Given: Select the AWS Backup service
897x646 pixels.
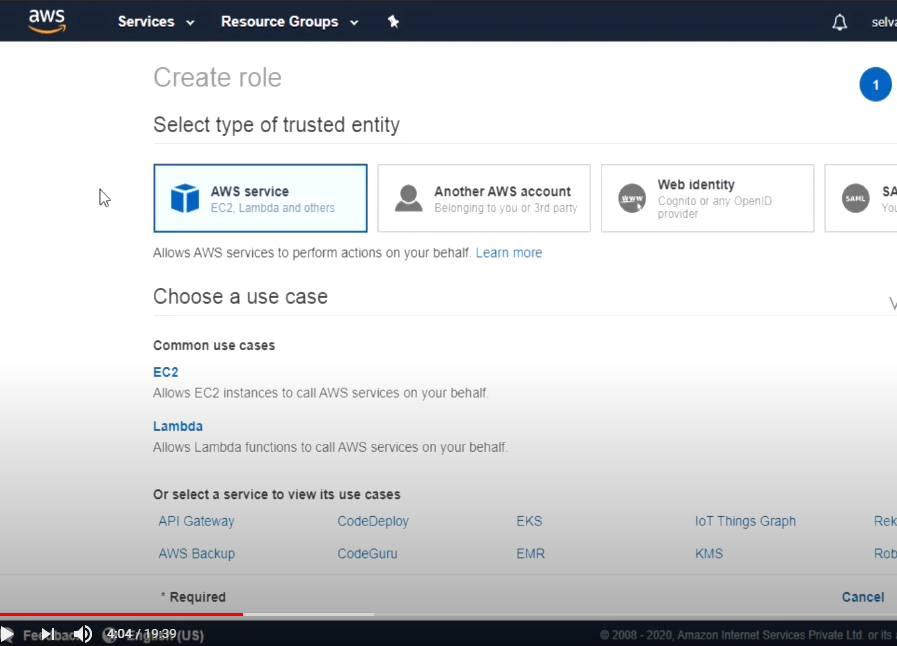Looking at the screenshot, I should click(197, 554).
